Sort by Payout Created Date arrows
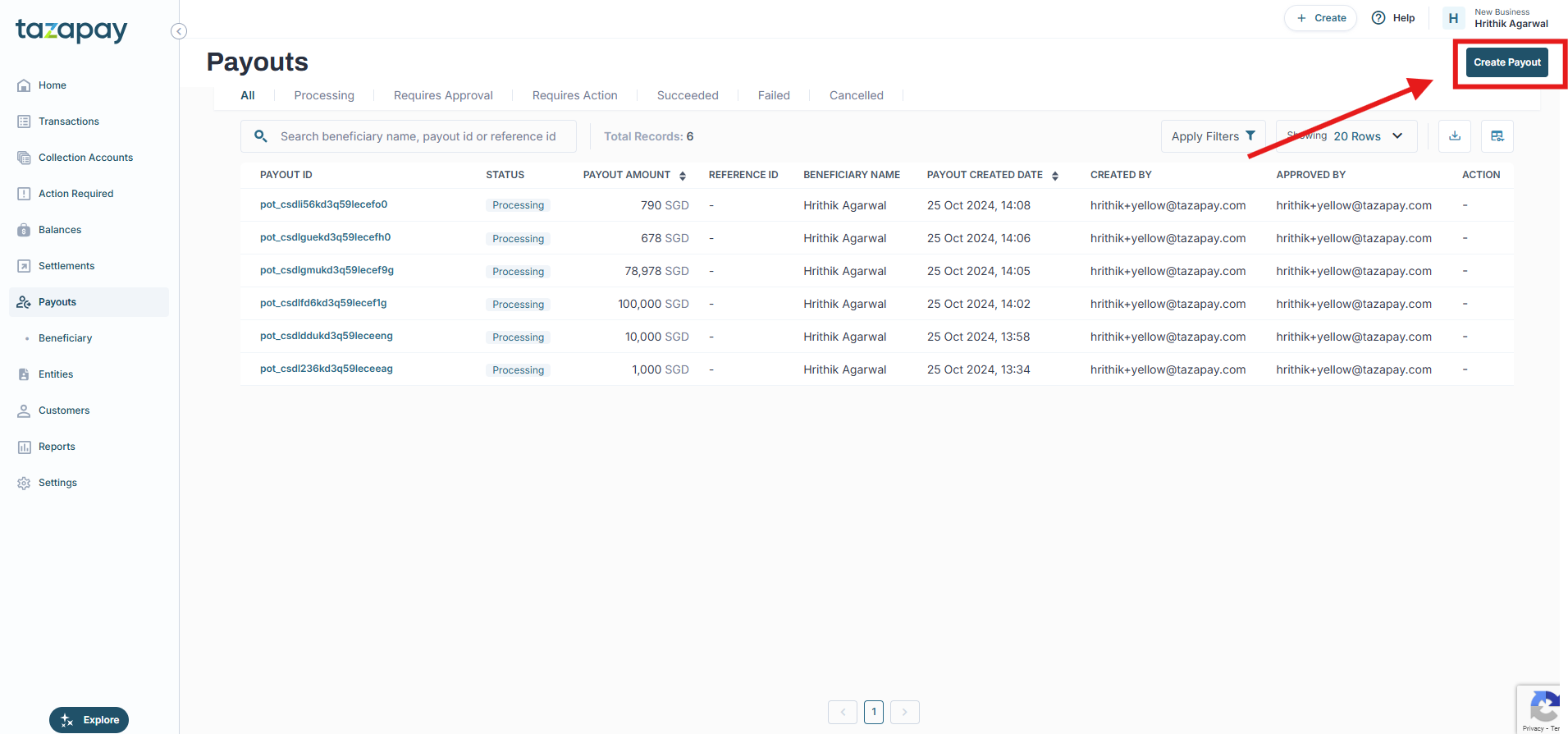The height and width of the screenshot is (734, 1568). (x=1055, y=176)
